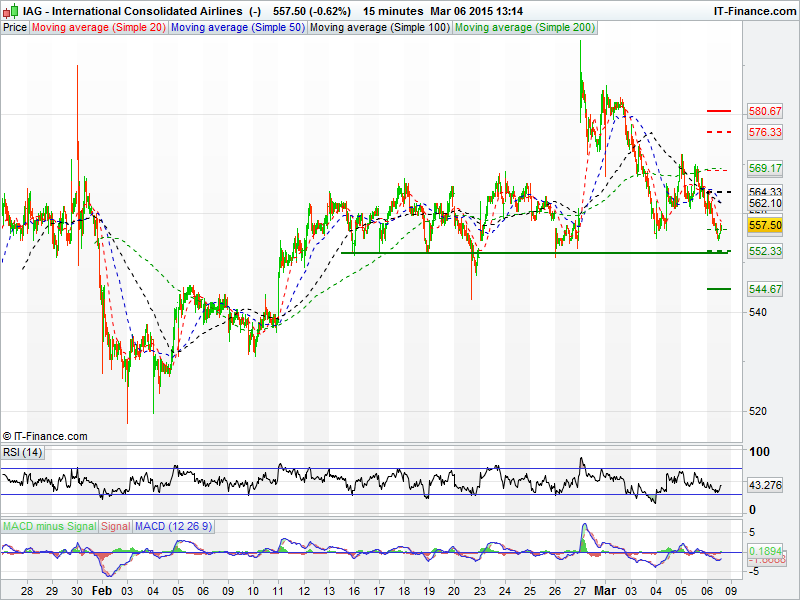Select Moving average (Simple 20) legend label
This screenshot has width=800, height=600.
click(x=98, y=28)
